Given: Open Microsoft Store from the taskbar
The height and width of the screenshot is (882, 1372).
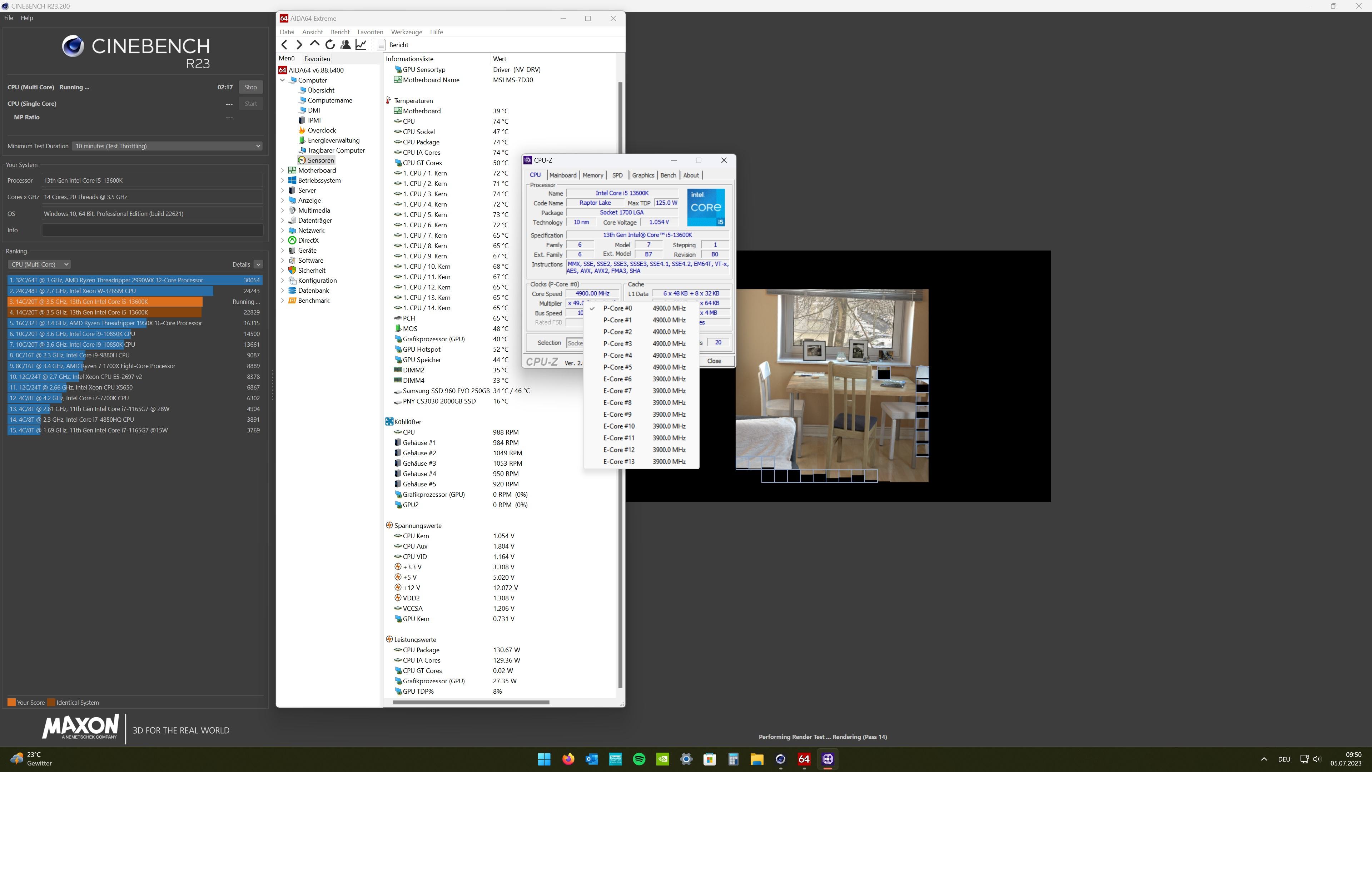Looking at the screenshot, I should (x=710, y=759).
